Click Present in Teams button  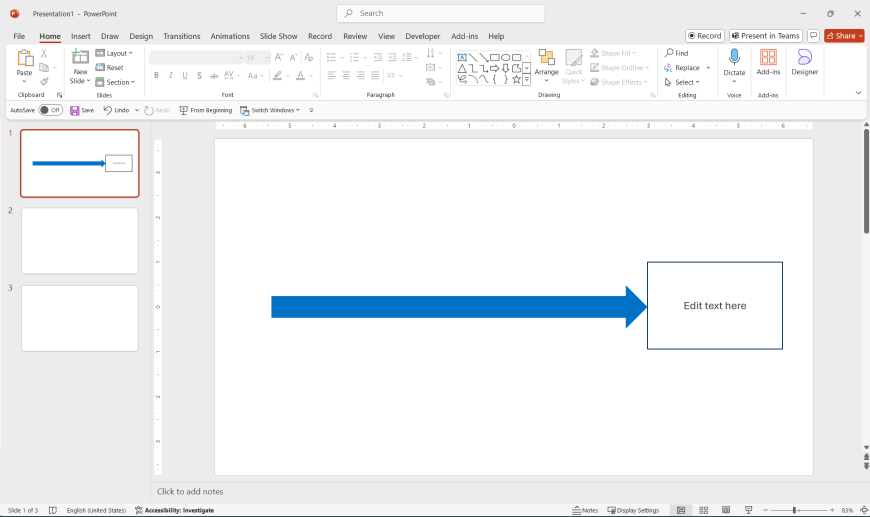[x=766, y=36]
